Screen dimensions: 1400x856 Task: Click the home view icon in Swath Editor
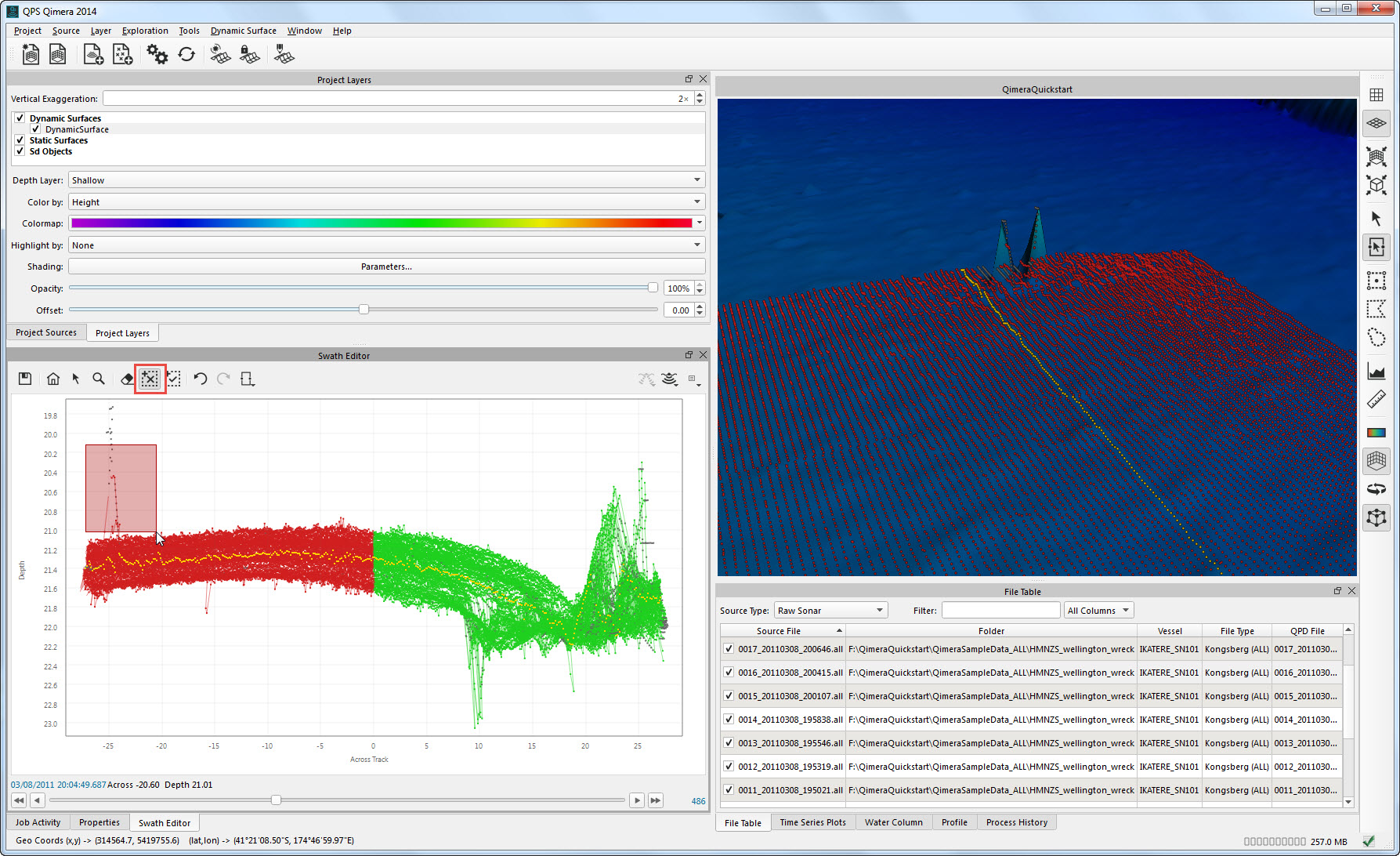click(x=52, y=379)
